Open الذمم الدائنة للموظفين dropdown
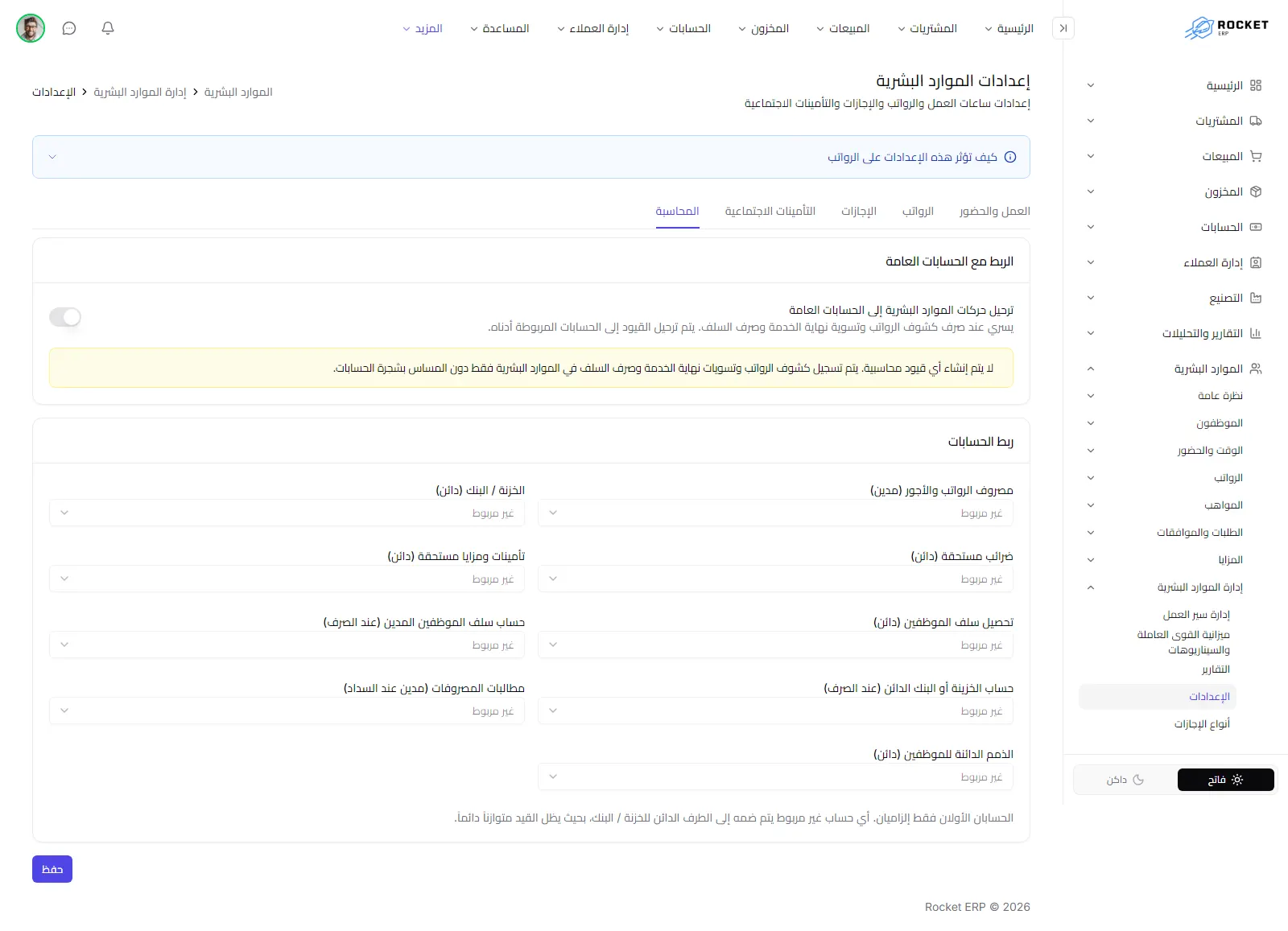 coord(775,777)
